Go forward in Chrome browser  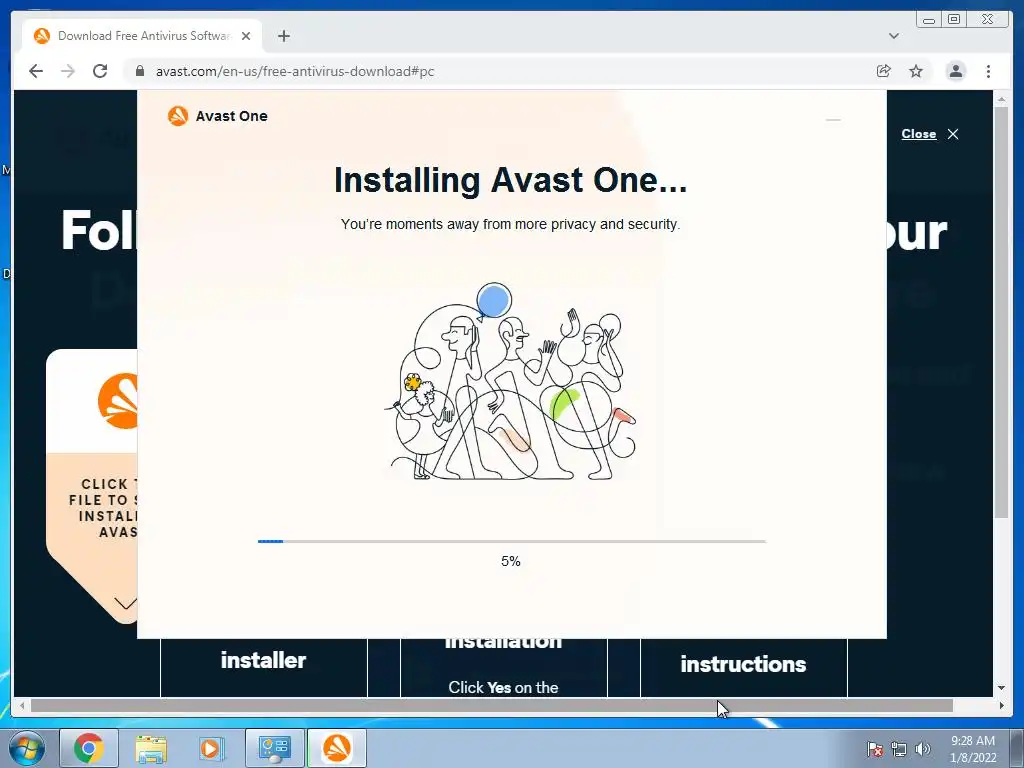coord(68,71)
